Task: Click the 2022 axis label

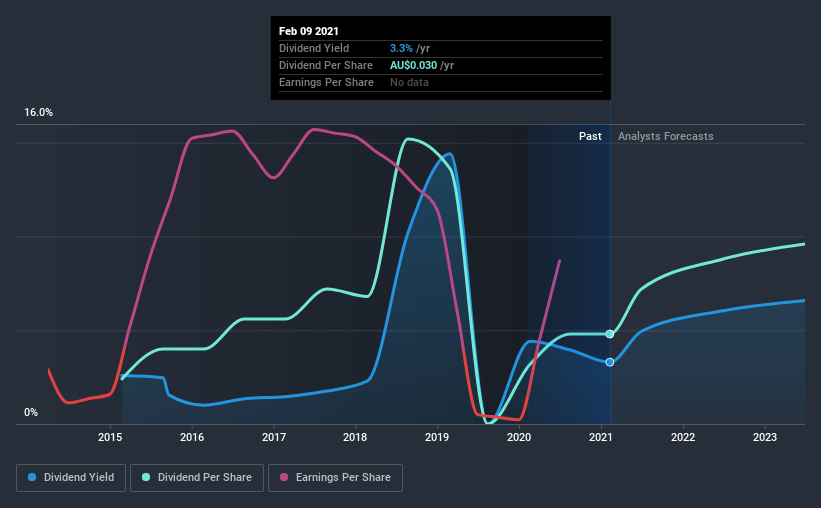Action: click(x=683, y=437)
